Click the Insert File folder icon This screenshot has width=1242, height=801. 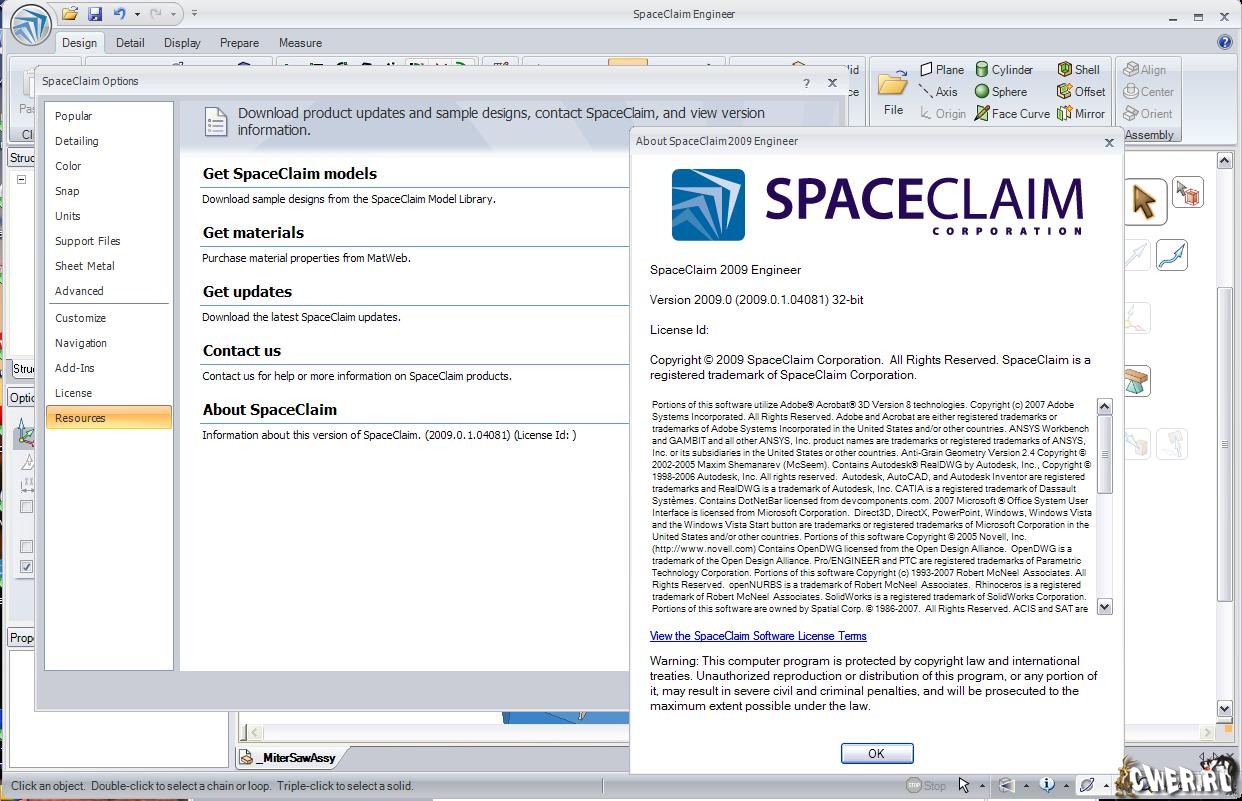click(893, 88)
